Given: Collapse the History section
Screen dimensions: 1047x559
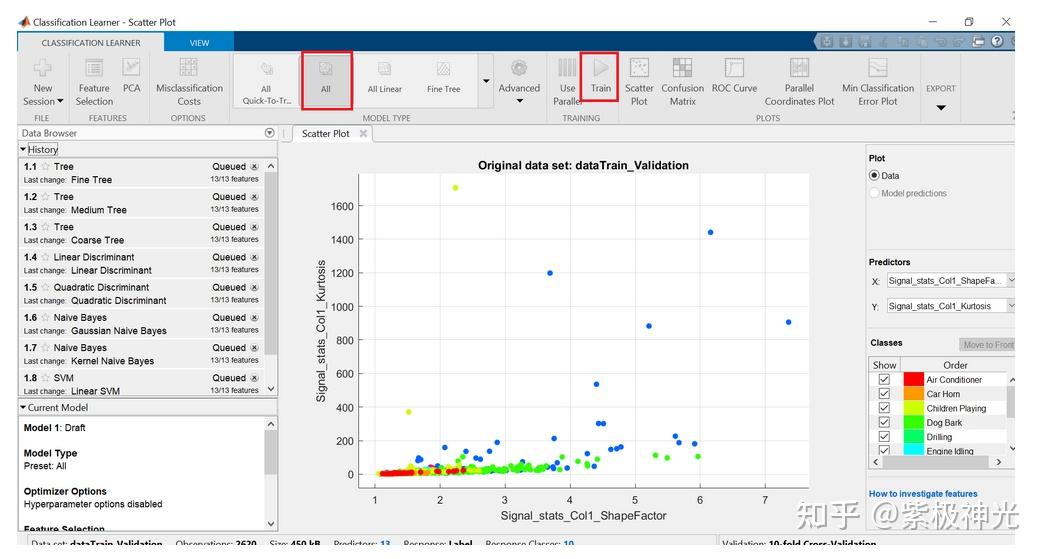Looking at the screenshot, I should [23, 150].
